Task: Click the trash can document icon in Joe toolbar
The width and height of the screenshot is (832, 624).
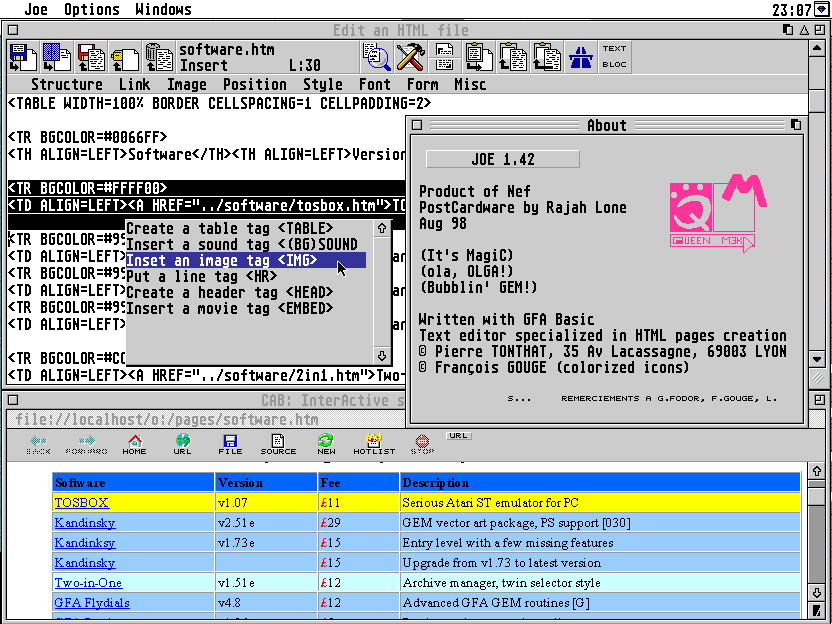Action: point(159,57)
